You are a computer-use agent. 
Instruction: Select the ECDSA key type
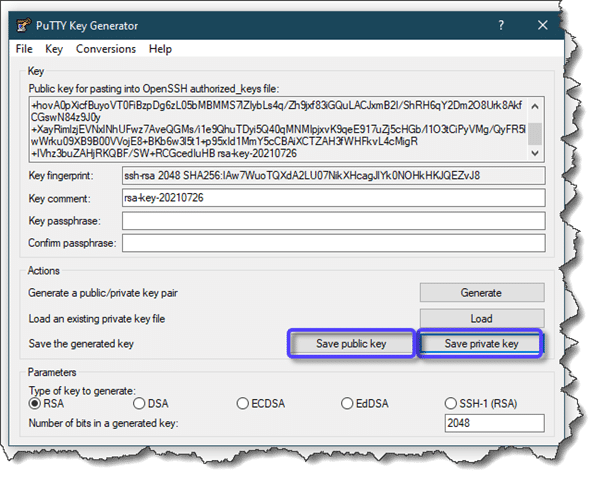pyautogui.click(x=243, y=404)
